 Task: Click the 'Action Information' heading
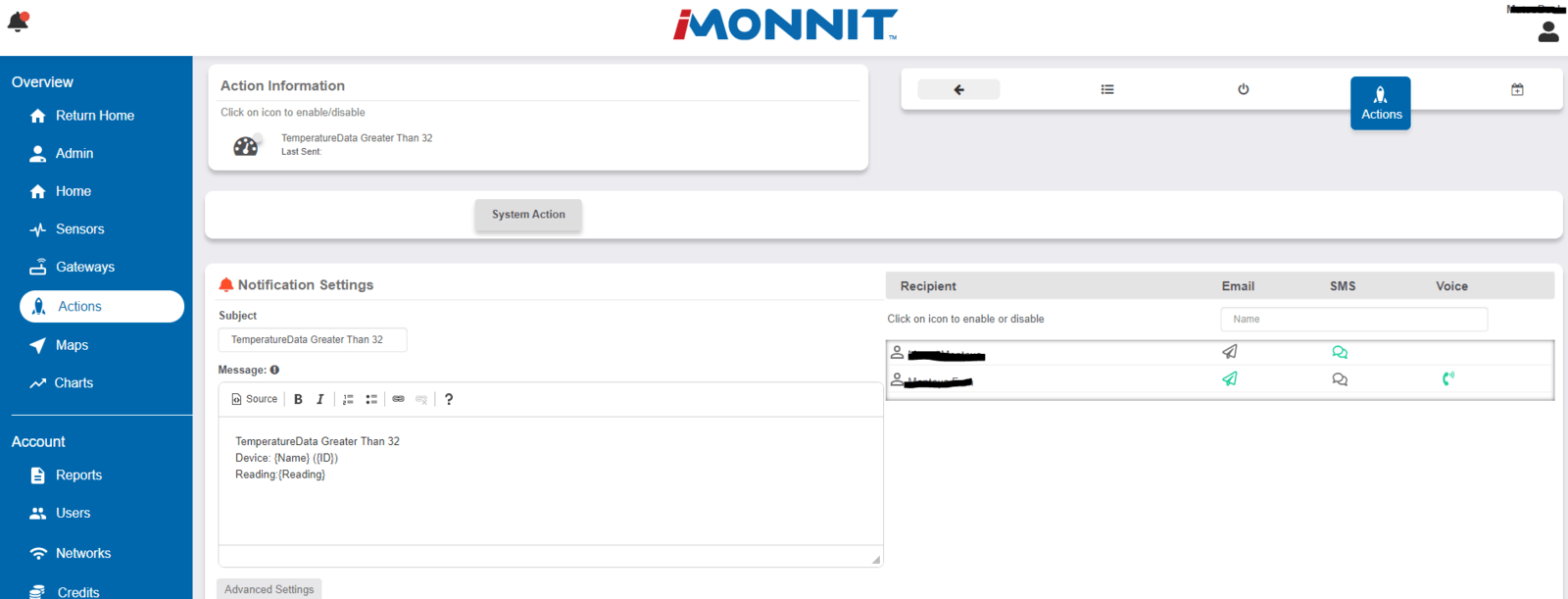pyautogui.click(x=282, y=86)
